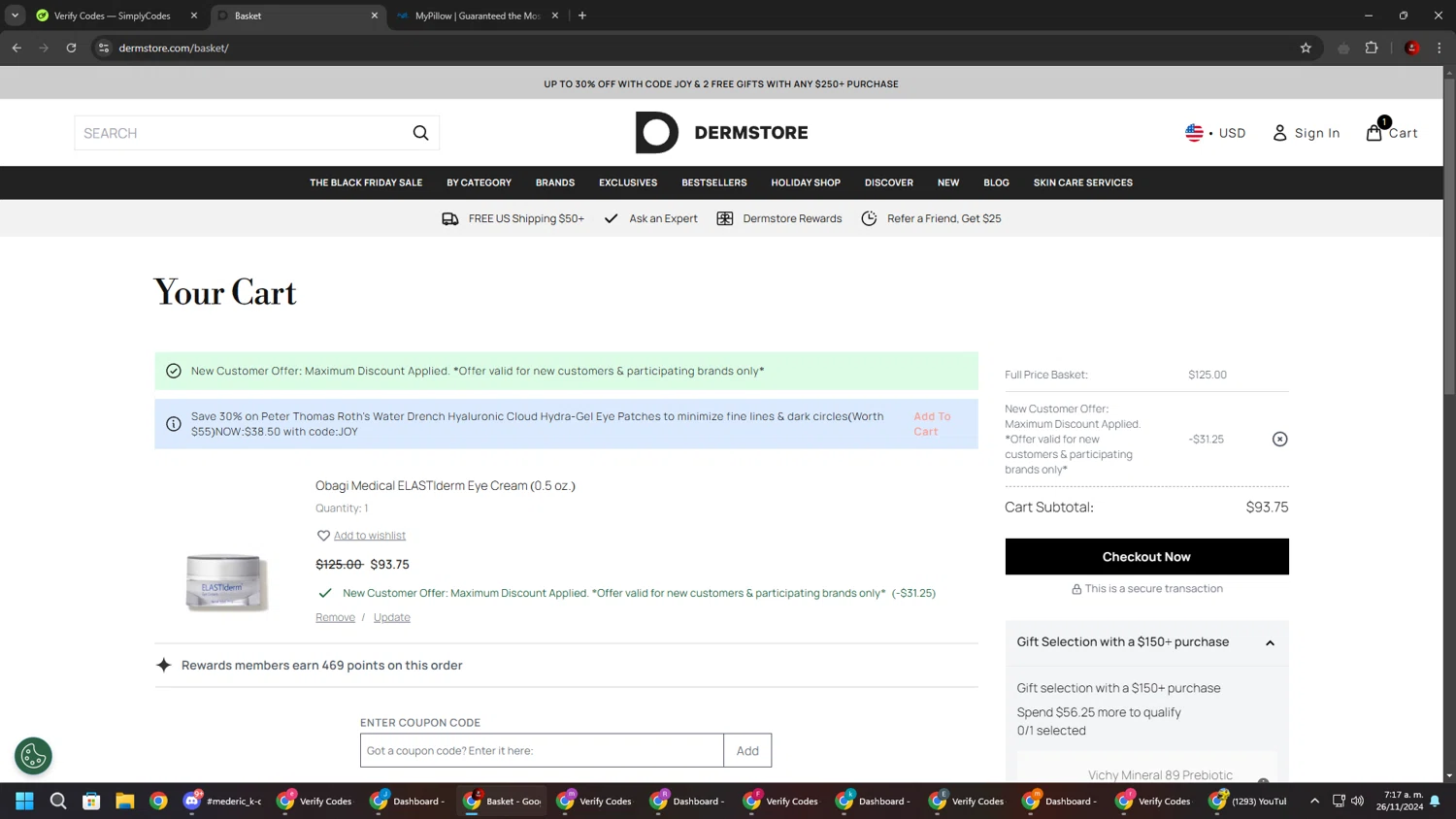
Task: Open SKIN CARE SERVICES menu
Action: (x=1083, y=182)
